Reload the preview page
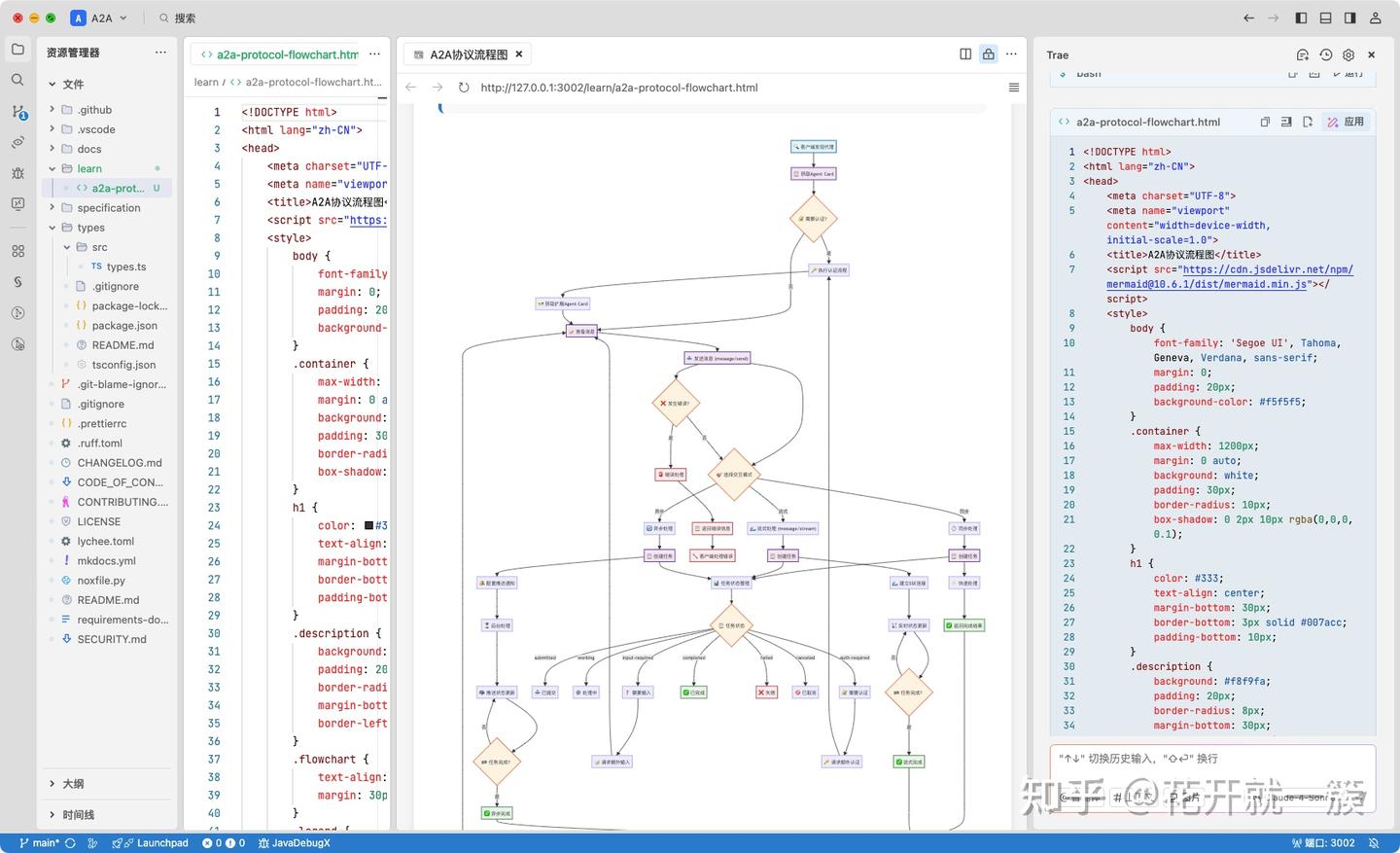 464,88
